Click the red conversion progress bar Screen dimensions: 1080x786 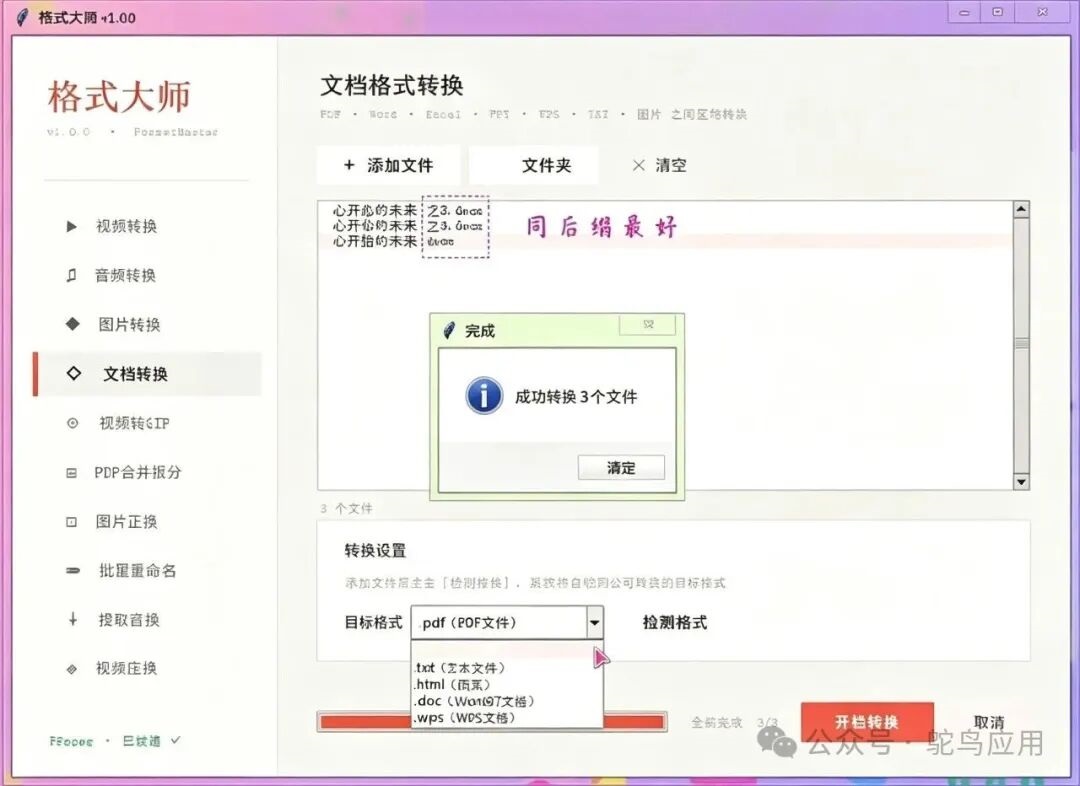pos(492,722)
